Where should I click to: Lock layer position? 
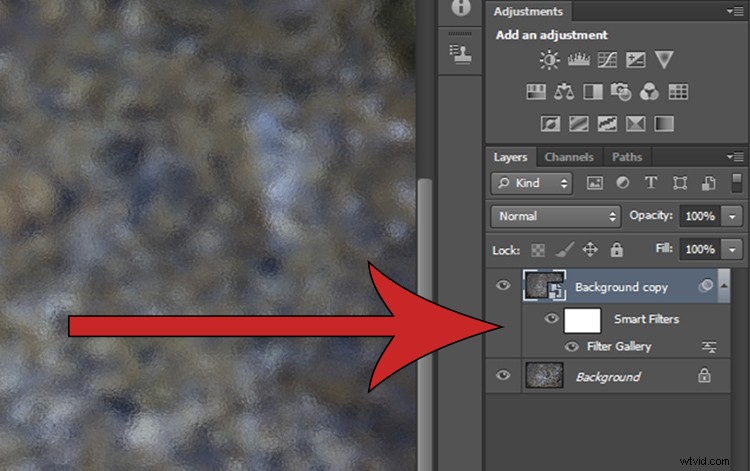pos(590,249)
